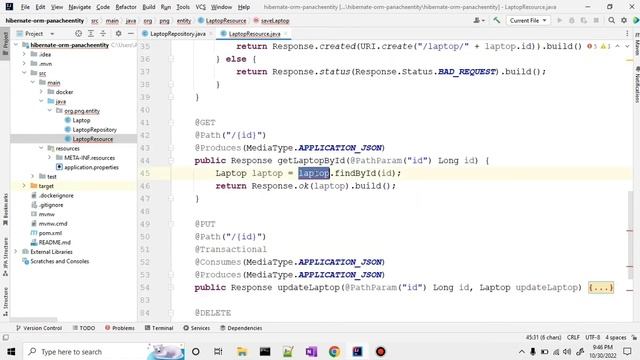This screenshot has width=640, height=360.
Task: Expand the target folder
Action: click(x=24, y=186)
